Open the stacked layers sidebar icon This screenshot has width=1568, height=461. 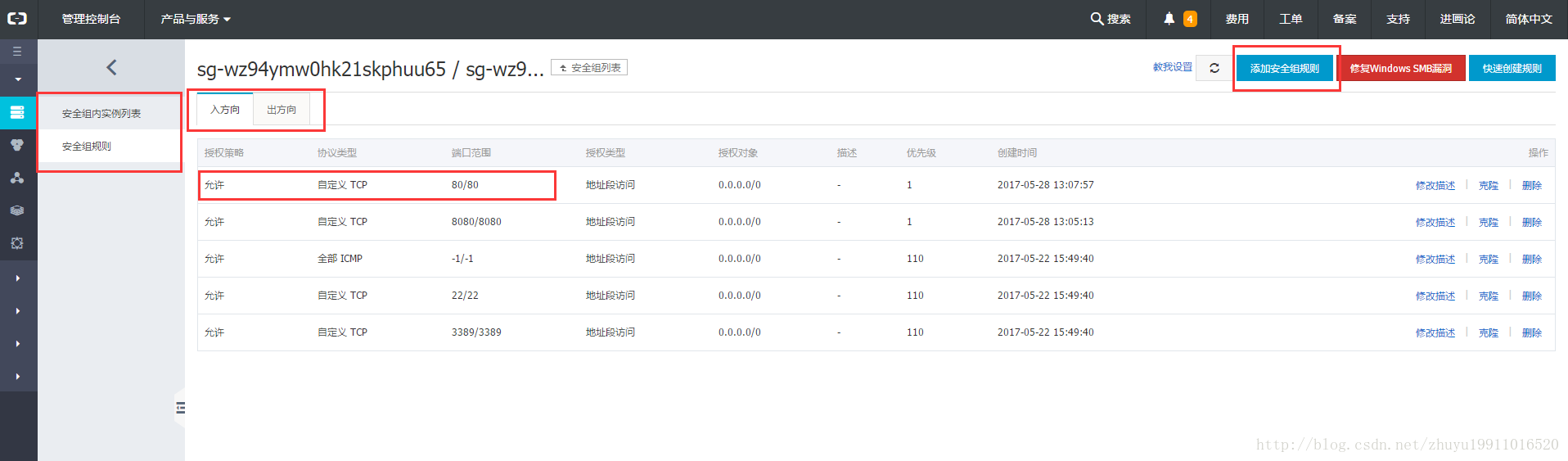(17, 210)
